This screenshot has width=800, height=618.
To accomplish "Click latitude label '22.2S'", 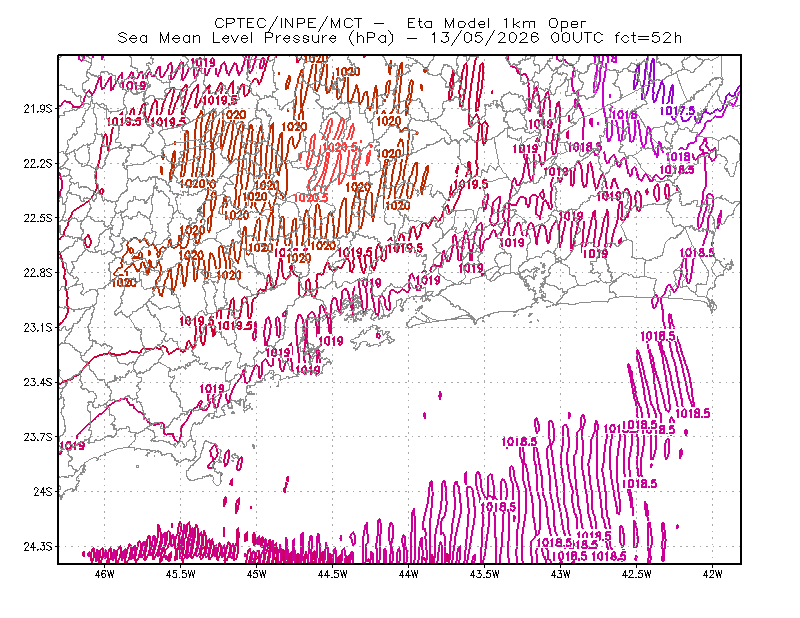I will [x=38, y=163].
